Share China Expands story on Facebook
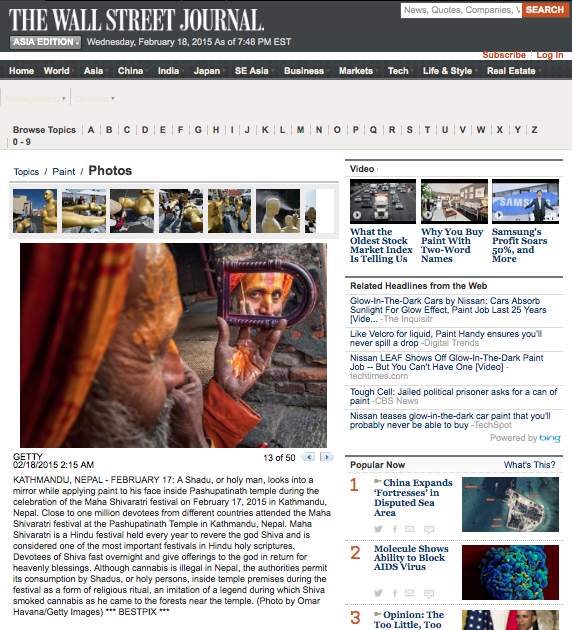The width and height of the screenshot is (574, 630). coord(395,529)
